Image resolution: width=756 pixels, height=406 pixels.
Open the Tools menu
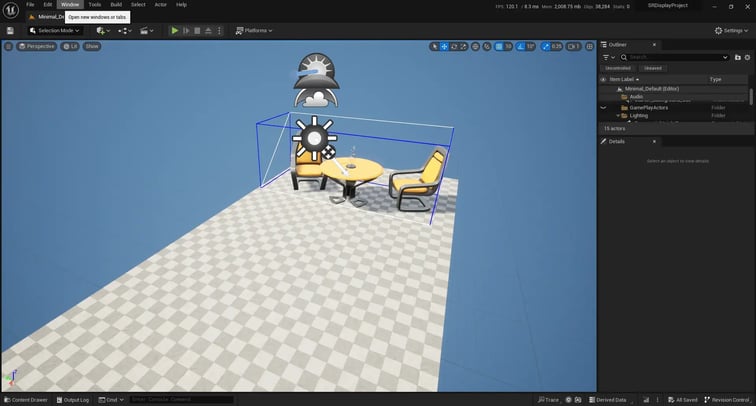click(94, 4)
